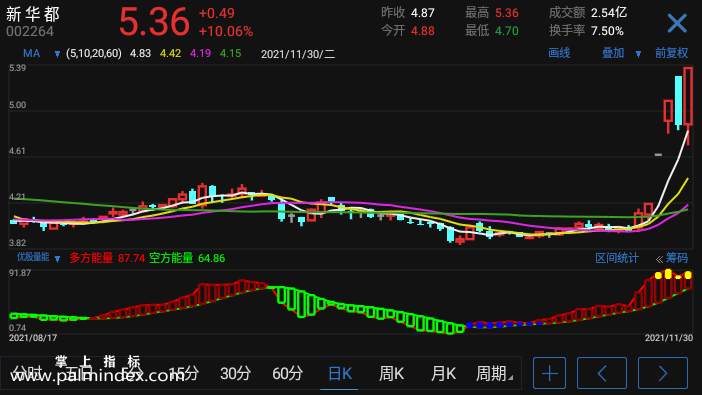Viewport: 702px width, 395px height.
Task: Show the 筹码 chip distribution panel
Action: tap(676, 258)
